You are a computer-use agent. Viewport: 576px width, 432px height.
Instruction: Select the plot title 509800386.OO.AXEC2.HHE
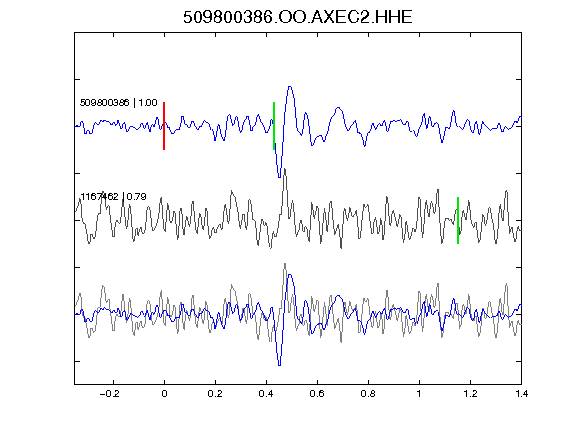point(298,17)
